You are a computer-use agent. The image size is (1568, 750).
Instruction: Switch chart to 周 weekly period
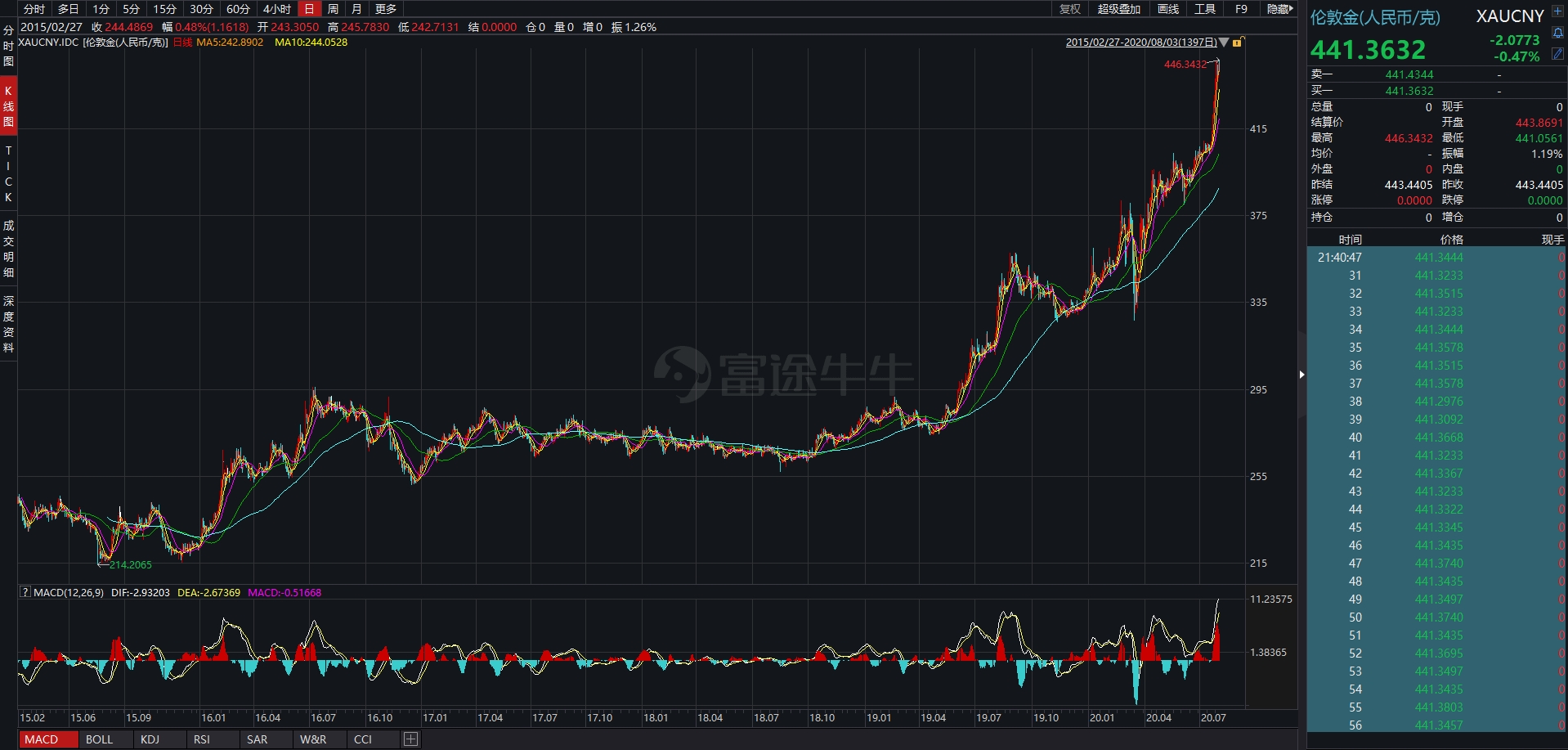click(x=333, y=9)
